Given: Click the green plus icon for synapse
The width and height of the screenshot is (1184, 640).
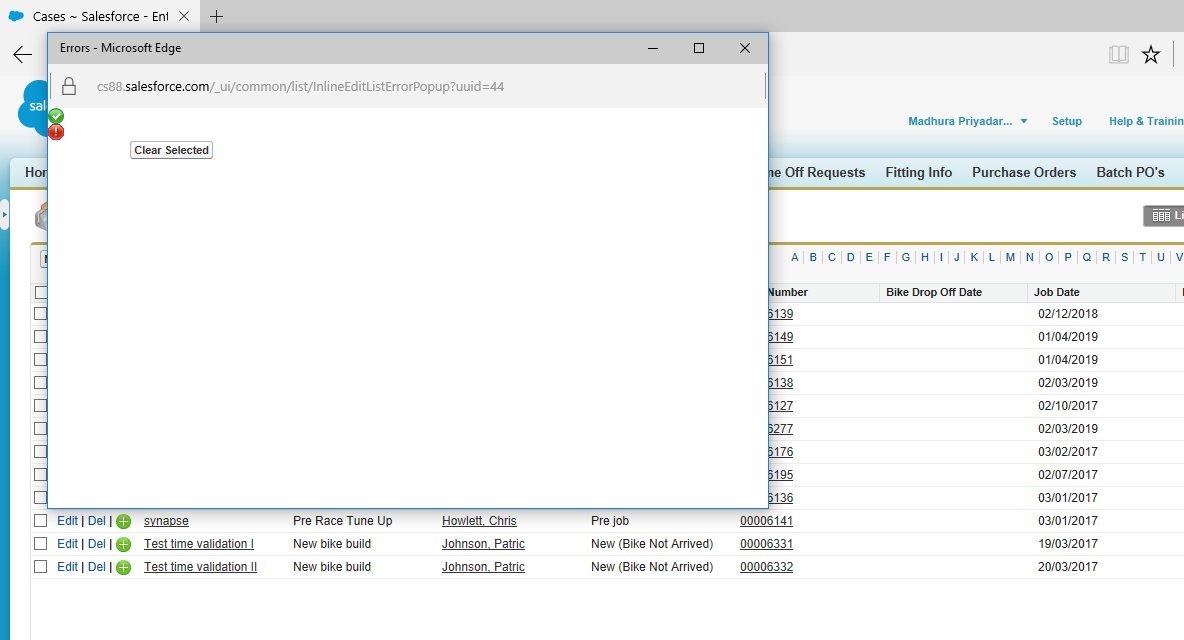Looking at the screenshot, I should (x=123, y=521).
